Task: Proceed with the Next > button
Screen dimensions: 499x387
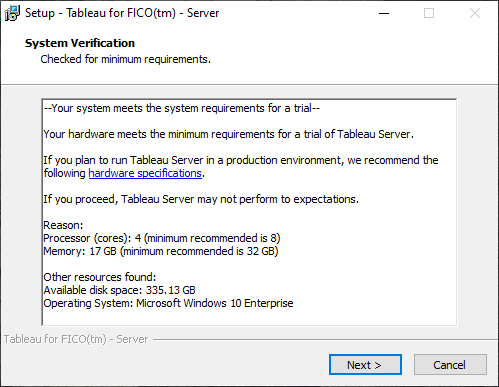Action: [x=365, y=365]
